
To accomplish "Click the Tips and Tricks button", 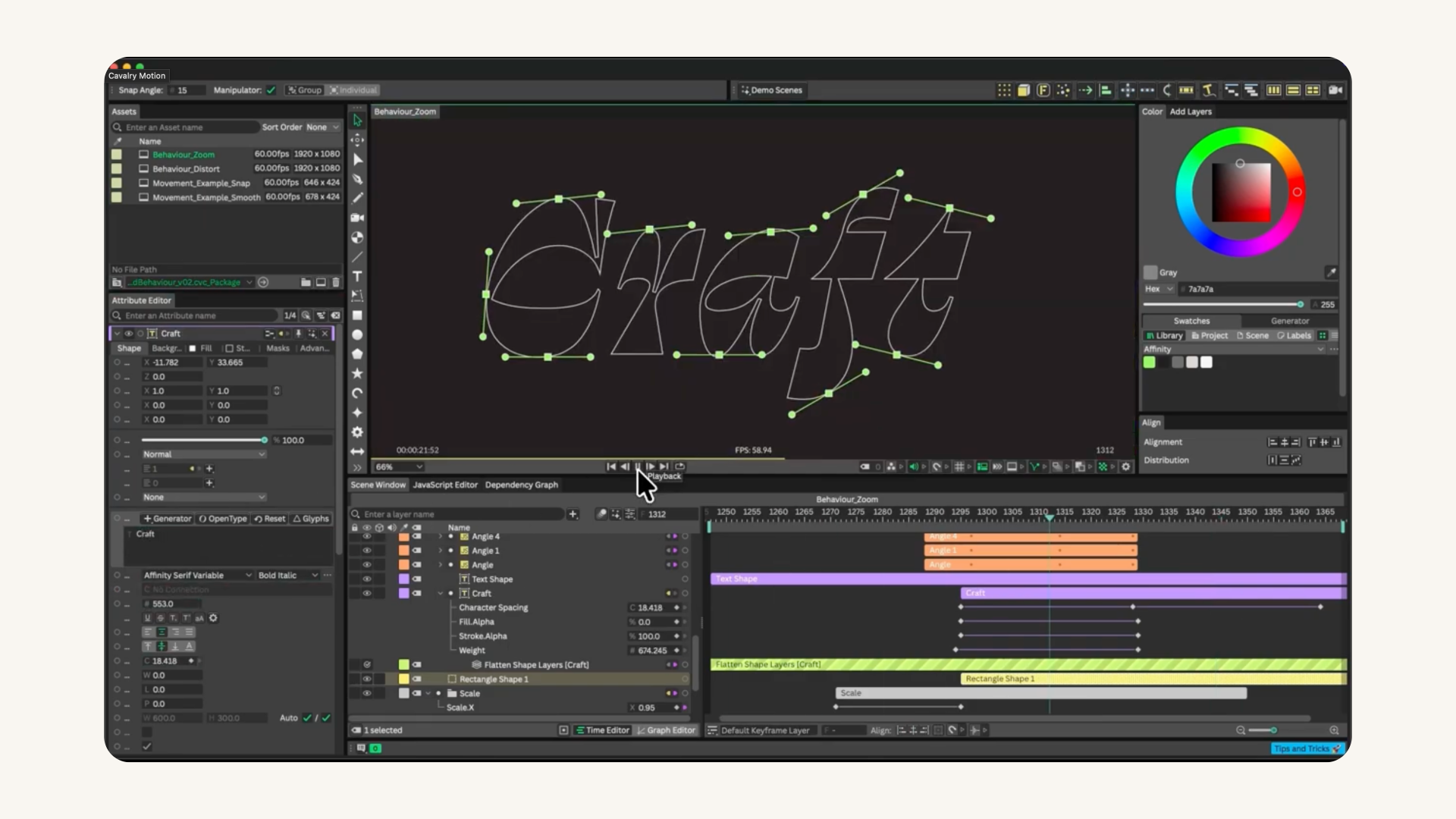I will [1307, 748].
